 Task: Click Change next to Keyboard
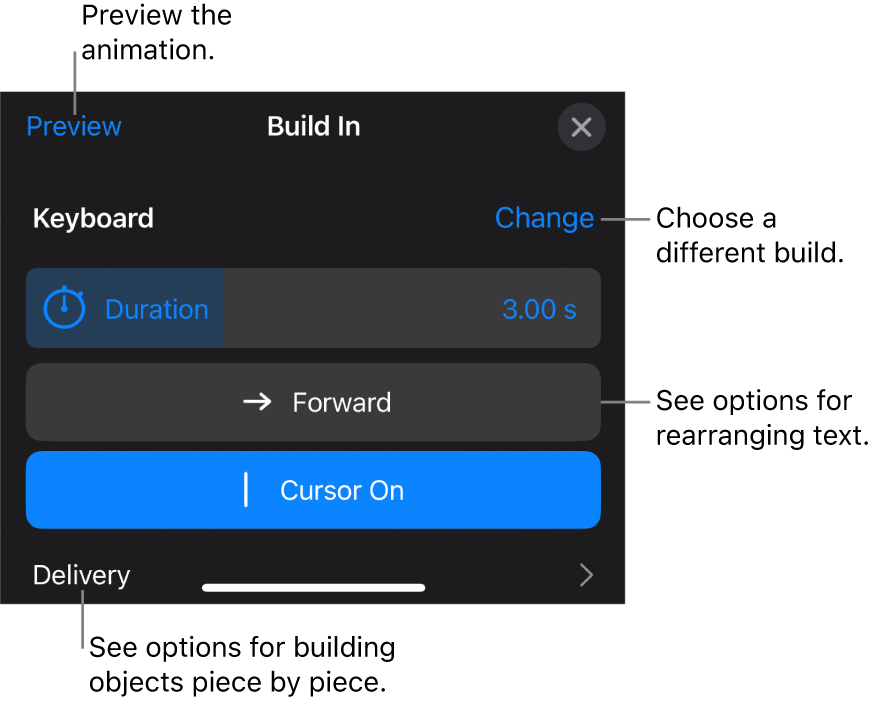(x=544, y=218)
